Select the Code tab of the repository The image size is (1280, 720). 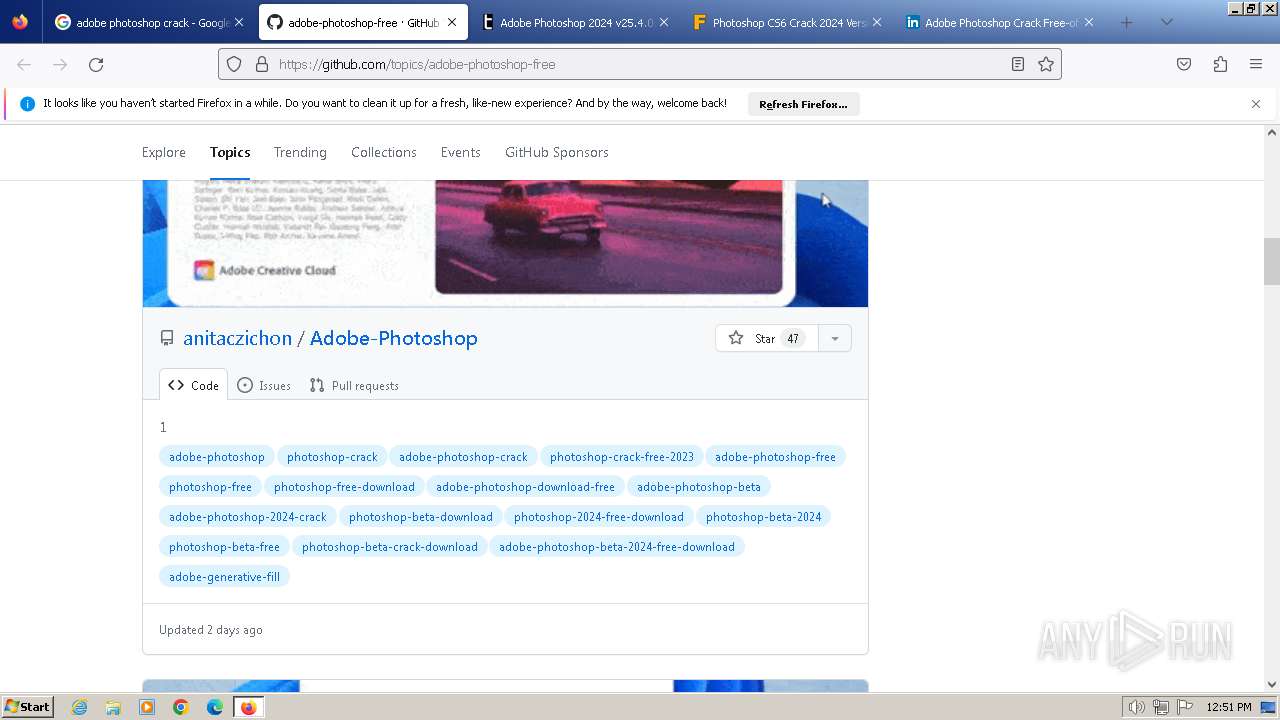193,385
